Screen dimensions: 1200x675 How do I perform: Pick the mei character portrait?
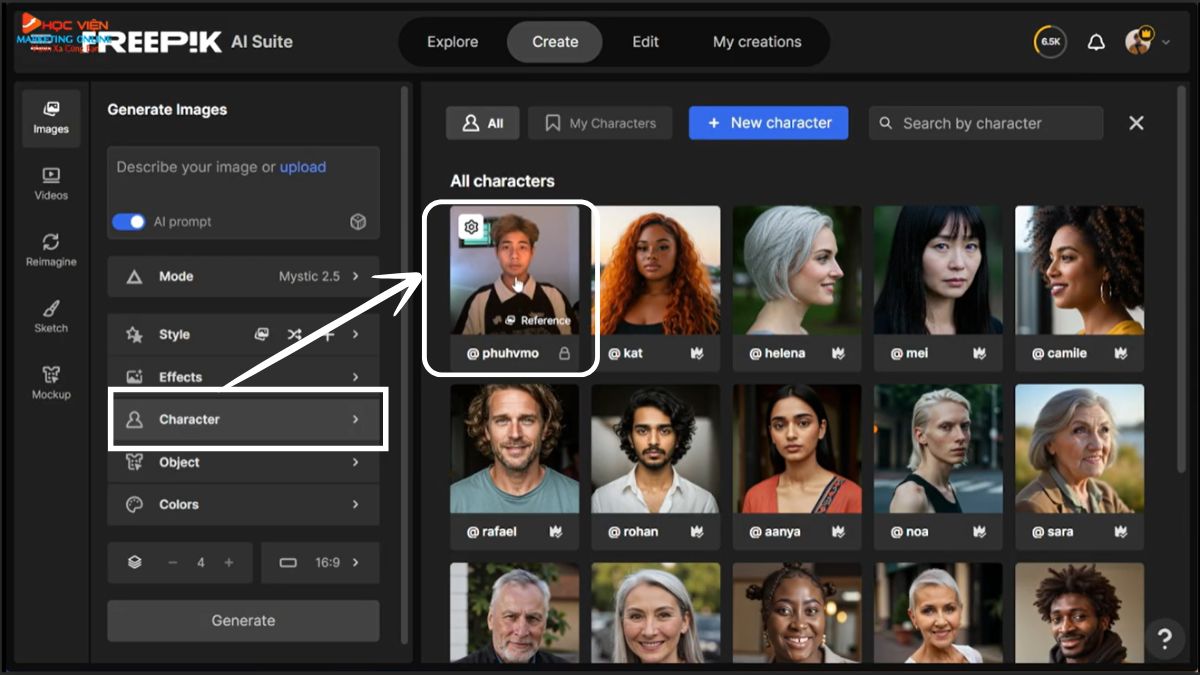coord(938,270)
